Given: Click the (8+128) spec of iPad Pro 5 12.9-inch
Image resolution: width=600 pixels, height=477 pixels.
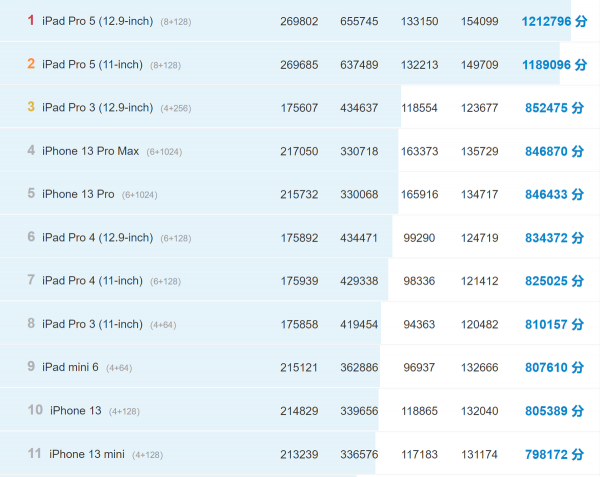Looking at the screenshot, I should click(x=176, y=22).
